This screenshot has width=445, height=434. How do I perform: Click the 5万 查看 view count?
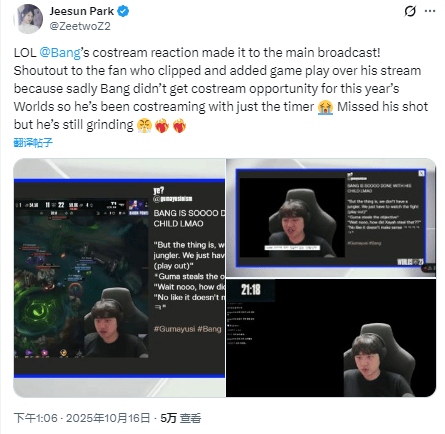[181, 418]
